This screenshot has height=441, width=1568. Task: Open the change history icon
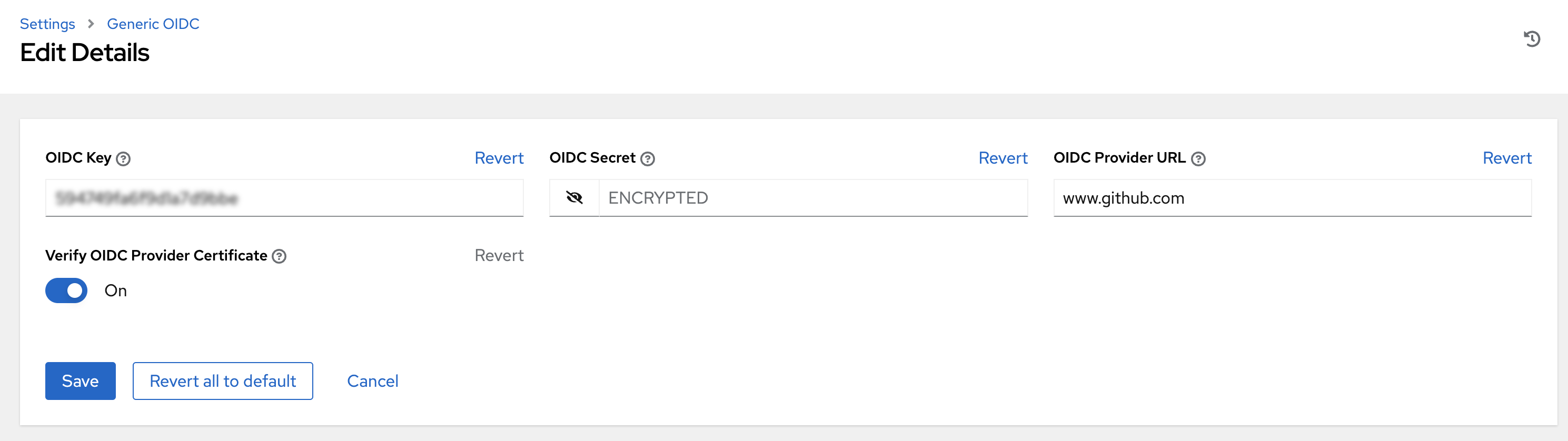(1533, 39)
